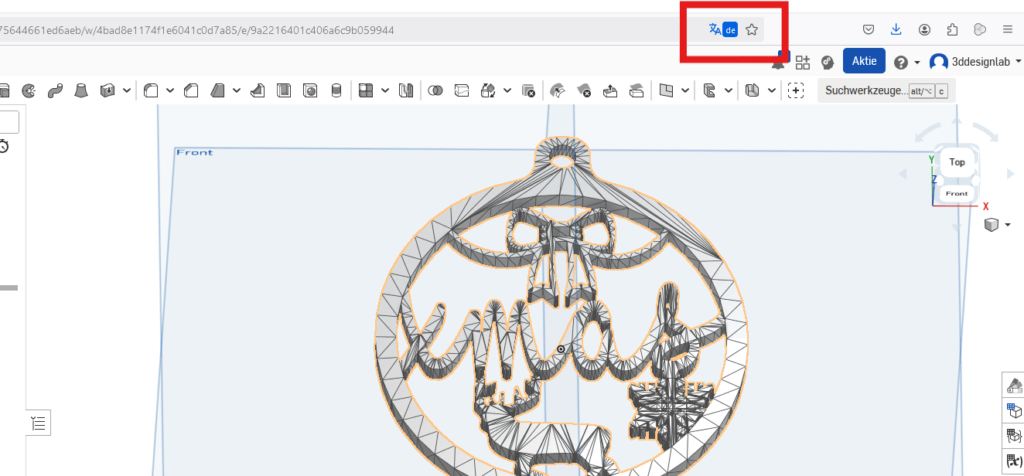Select the Linear pattern tool
This screenshot has height=476, width=1024.
coord(366,91)
